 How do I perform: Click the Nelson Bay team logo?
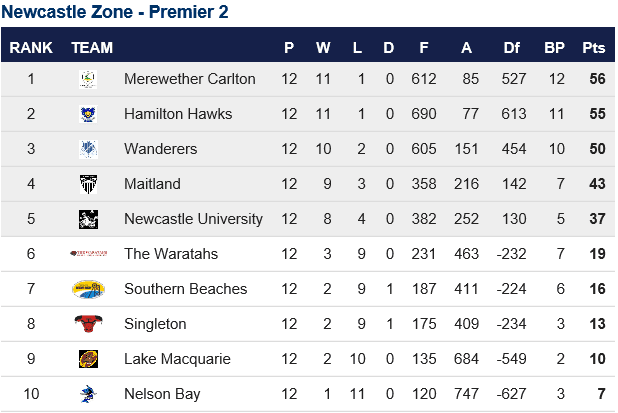[88, 394]
